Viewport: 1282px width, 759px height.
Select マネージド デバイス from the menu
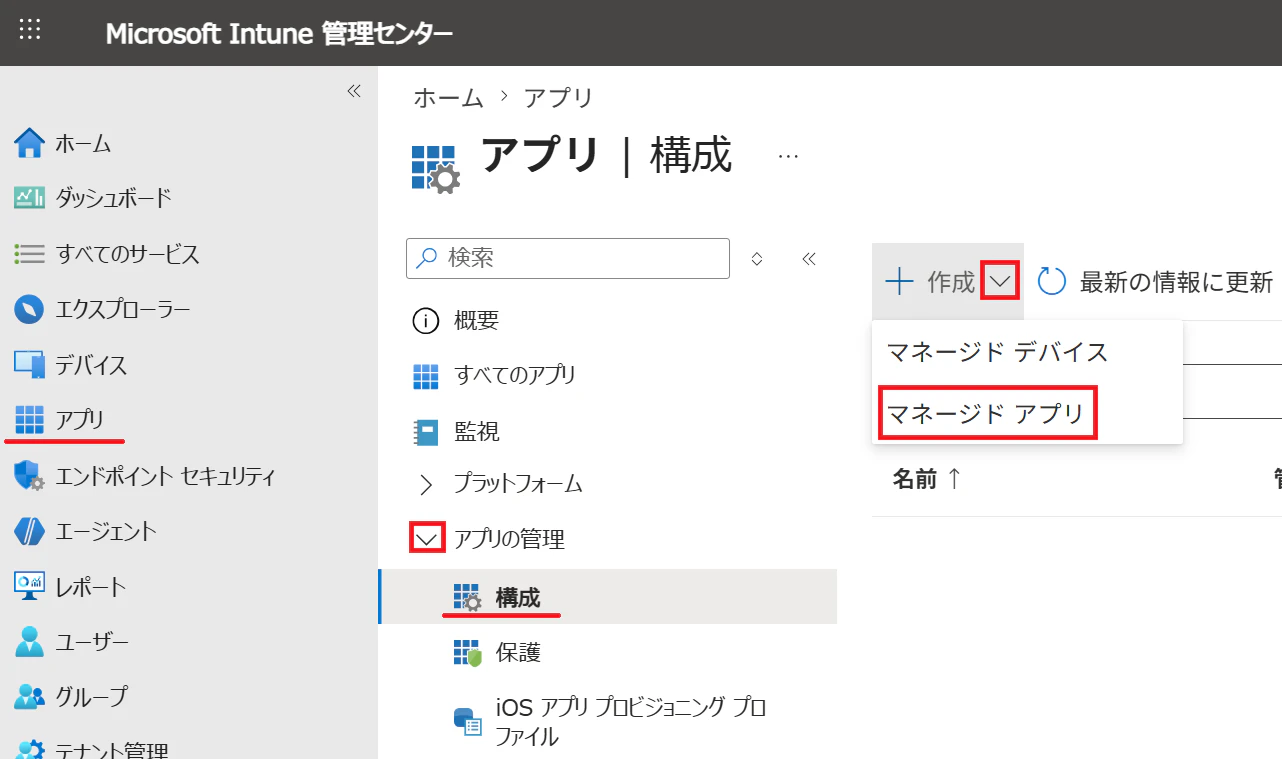click(x=998, y=352)
